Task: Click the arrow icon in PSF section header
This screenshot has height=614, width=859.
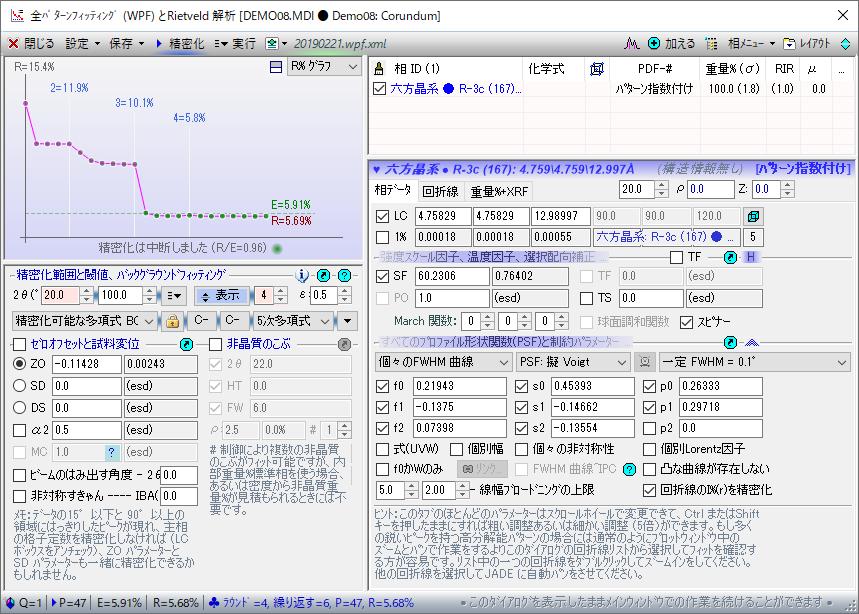Action: pos(730,343)
